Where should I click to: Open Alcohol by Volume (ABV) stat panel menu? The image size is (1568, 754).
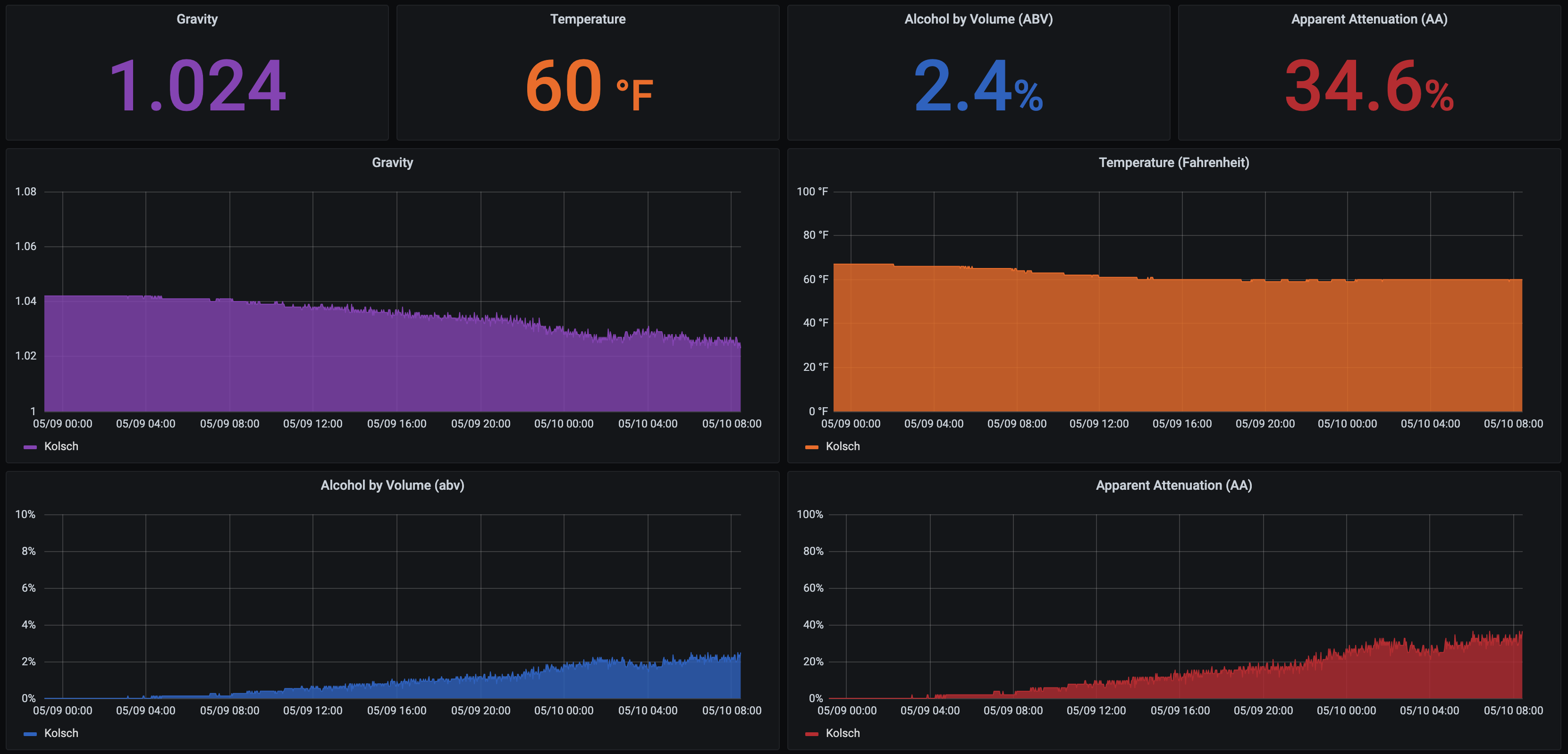(x=978, y=19)
